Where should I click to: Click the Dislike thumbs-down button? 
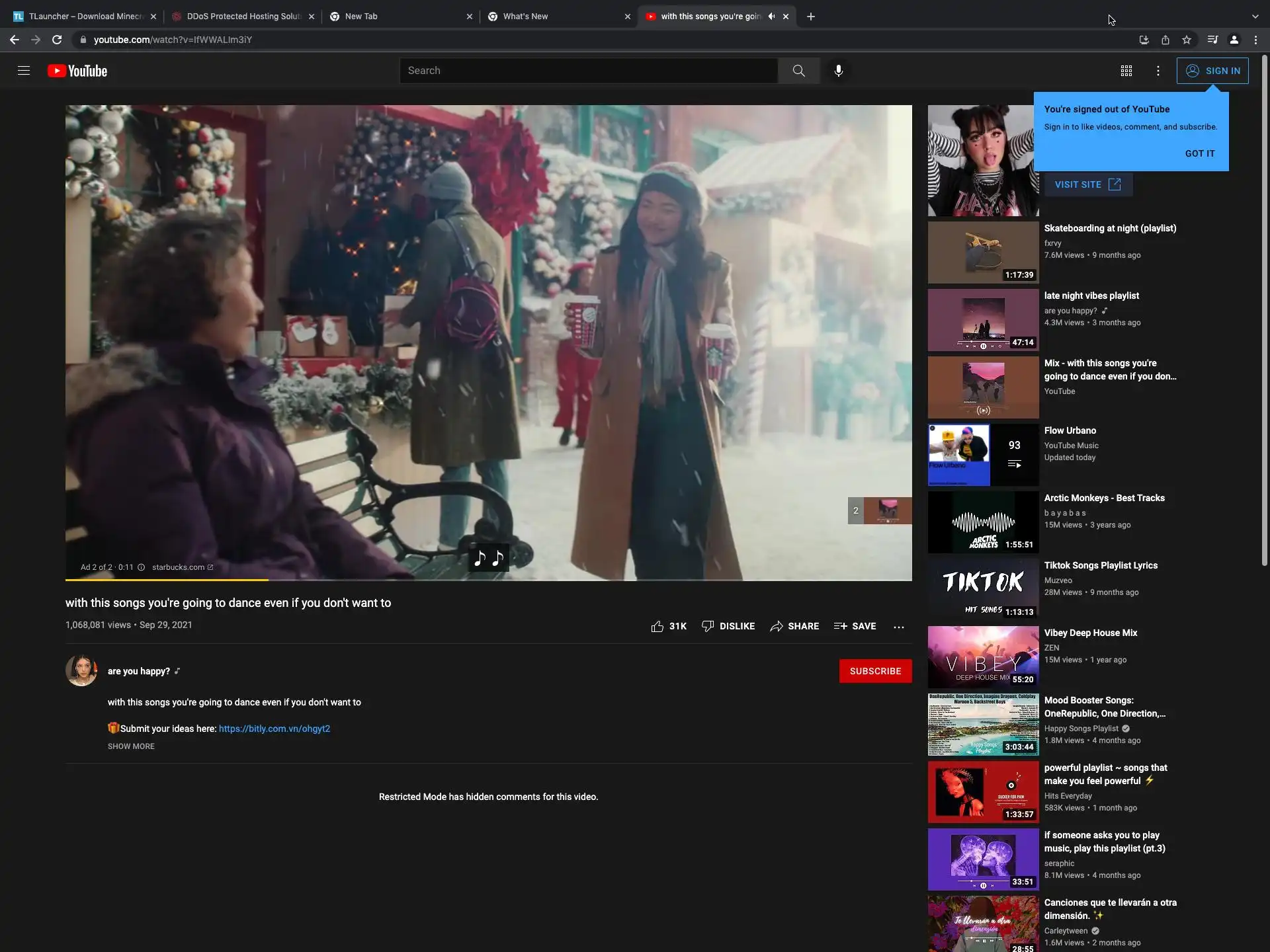pyautogui.click(x=728, y=626)
